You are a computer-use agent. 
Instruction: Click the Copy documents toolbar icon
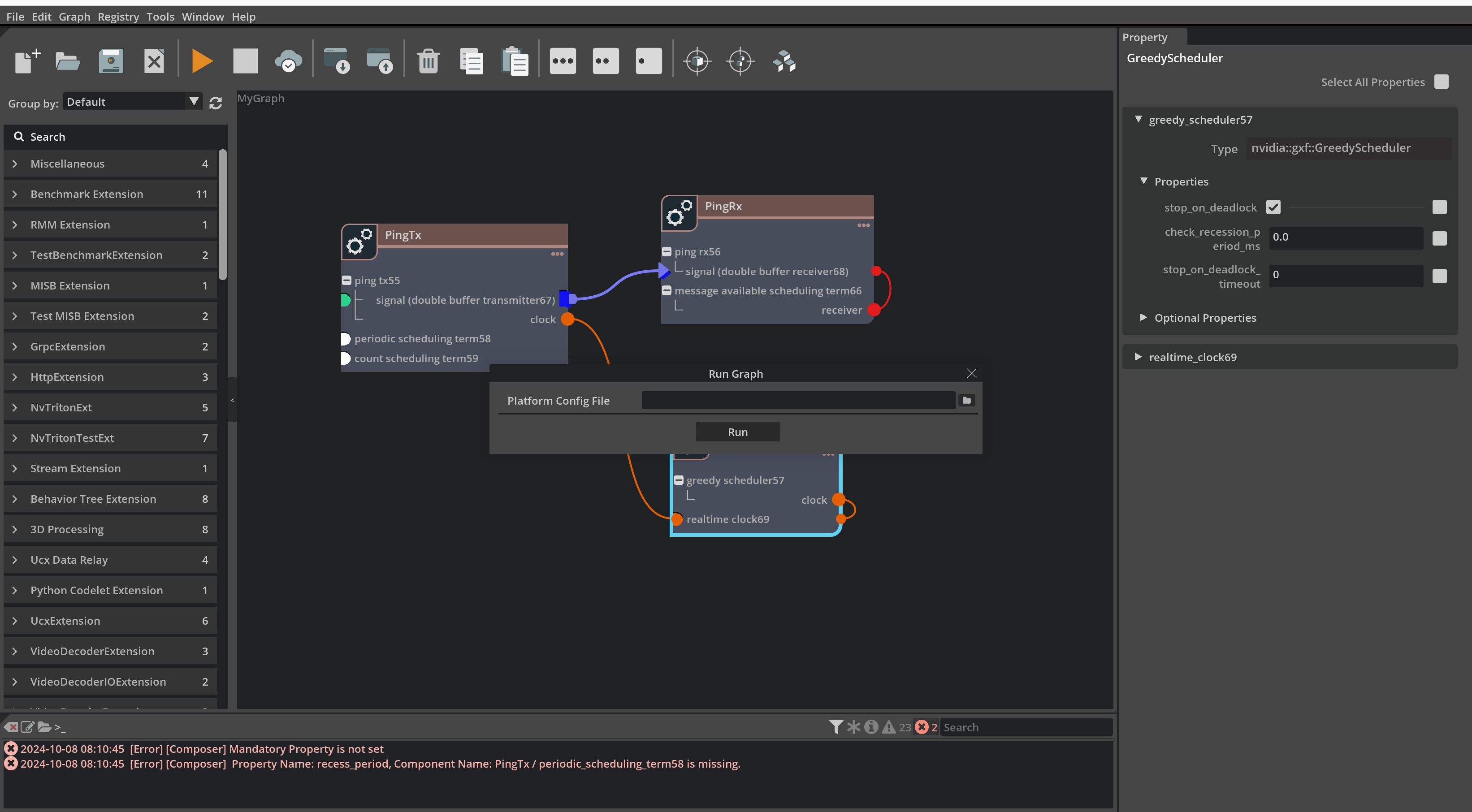tap(472, 61)
